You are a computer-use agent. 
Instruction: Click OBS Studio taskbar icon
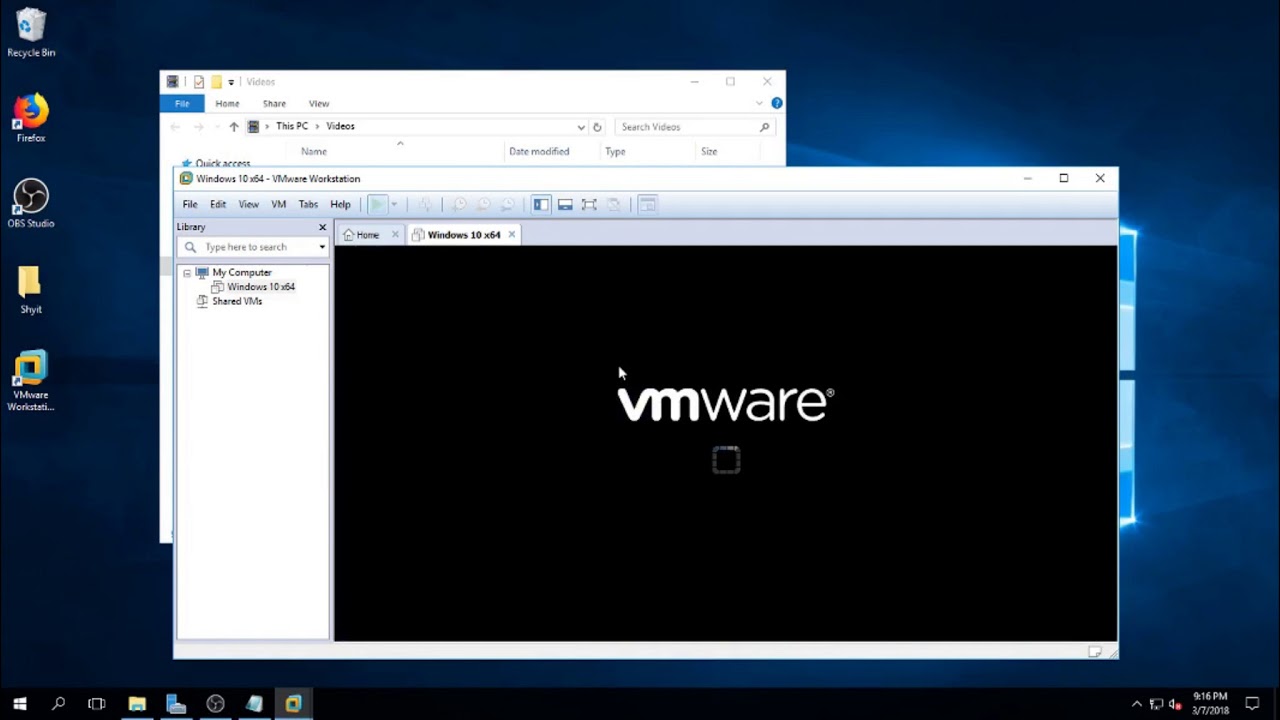tap(215, 704)
